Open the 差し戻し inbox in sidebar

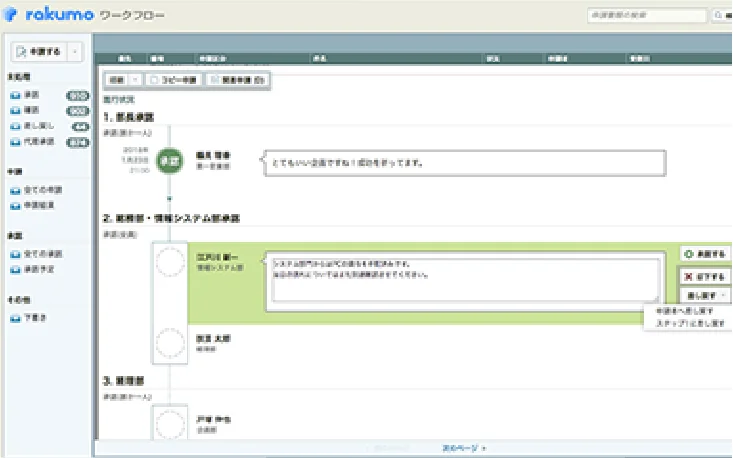[x=39, y=126]
